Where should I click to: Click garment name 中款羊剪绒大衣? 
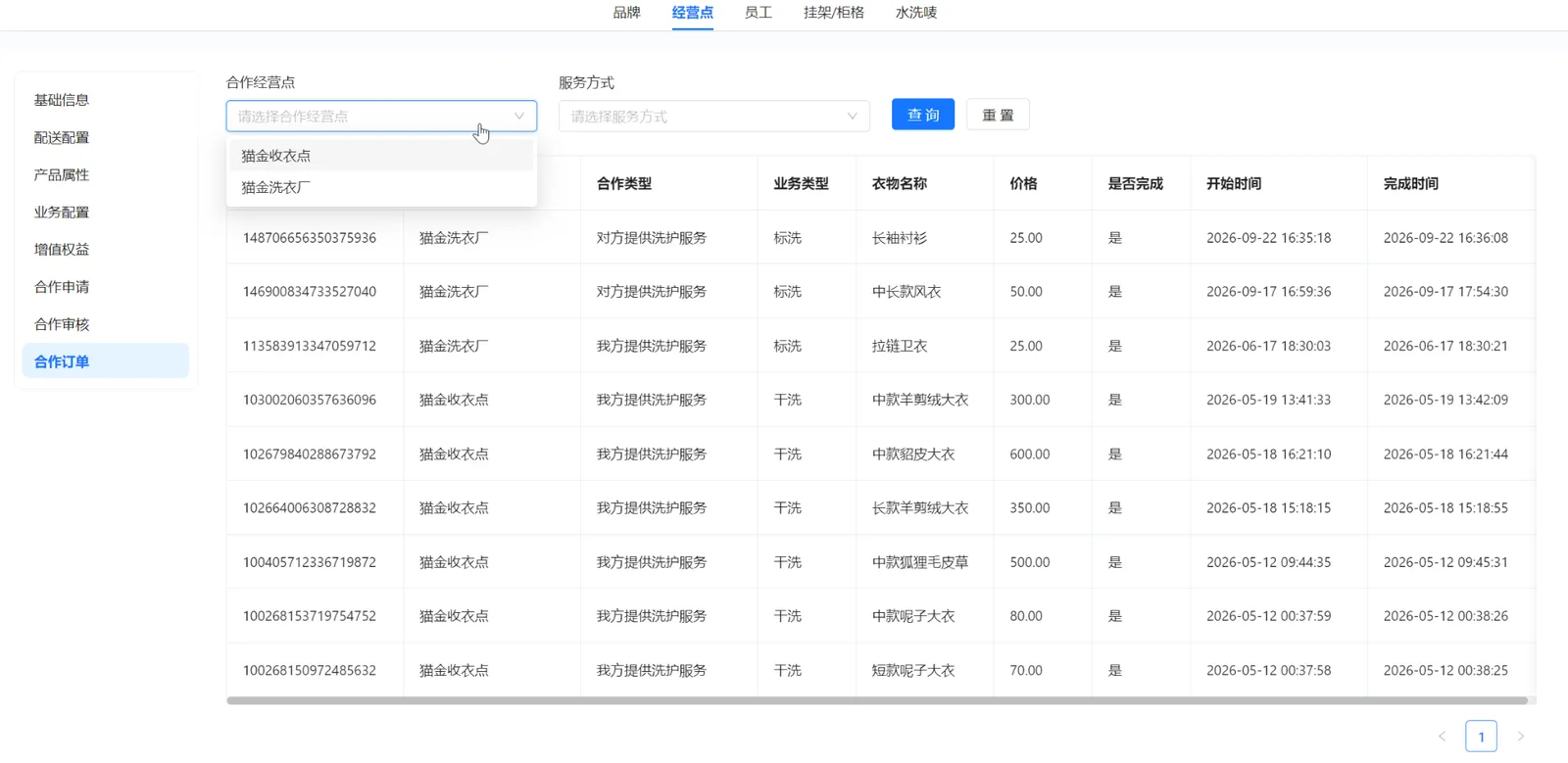(920, 400)
